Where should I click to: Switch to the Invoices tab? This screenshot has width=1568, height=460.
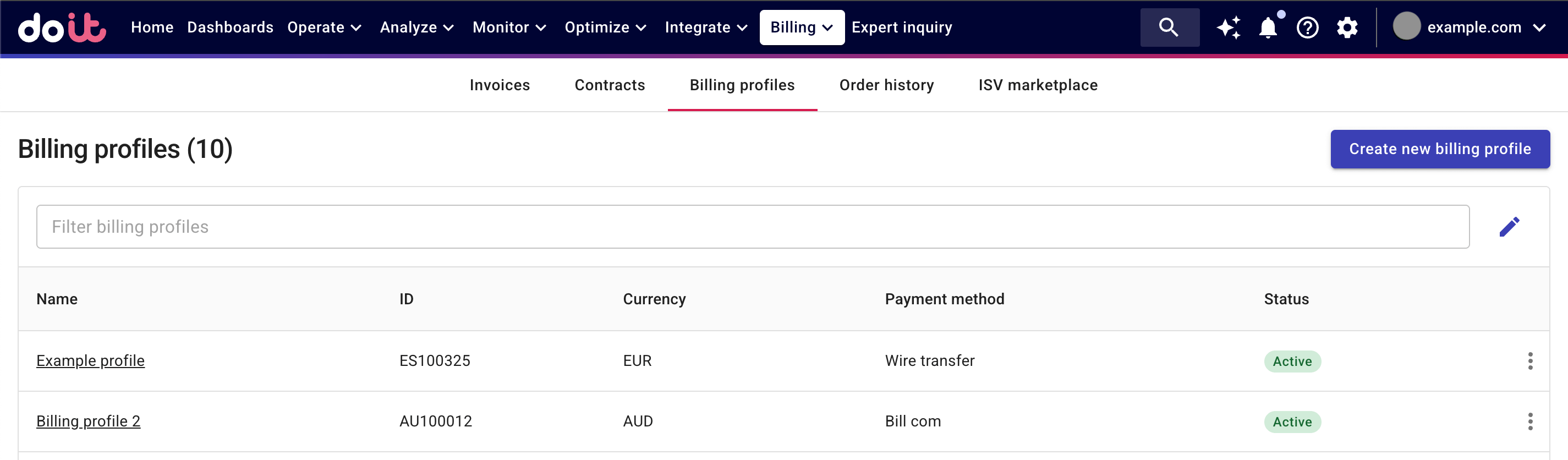click(499, 85)
